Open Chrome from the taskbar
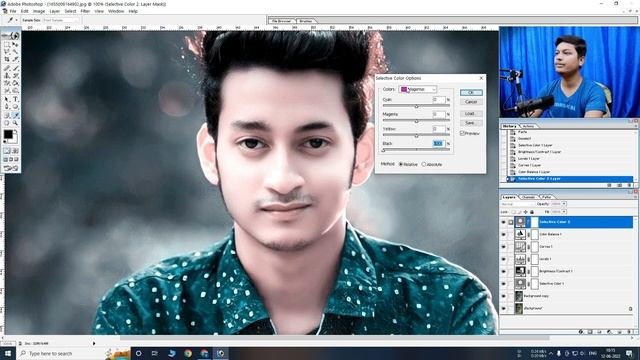Viewport: 640px width, 360px height. (188, 353)
